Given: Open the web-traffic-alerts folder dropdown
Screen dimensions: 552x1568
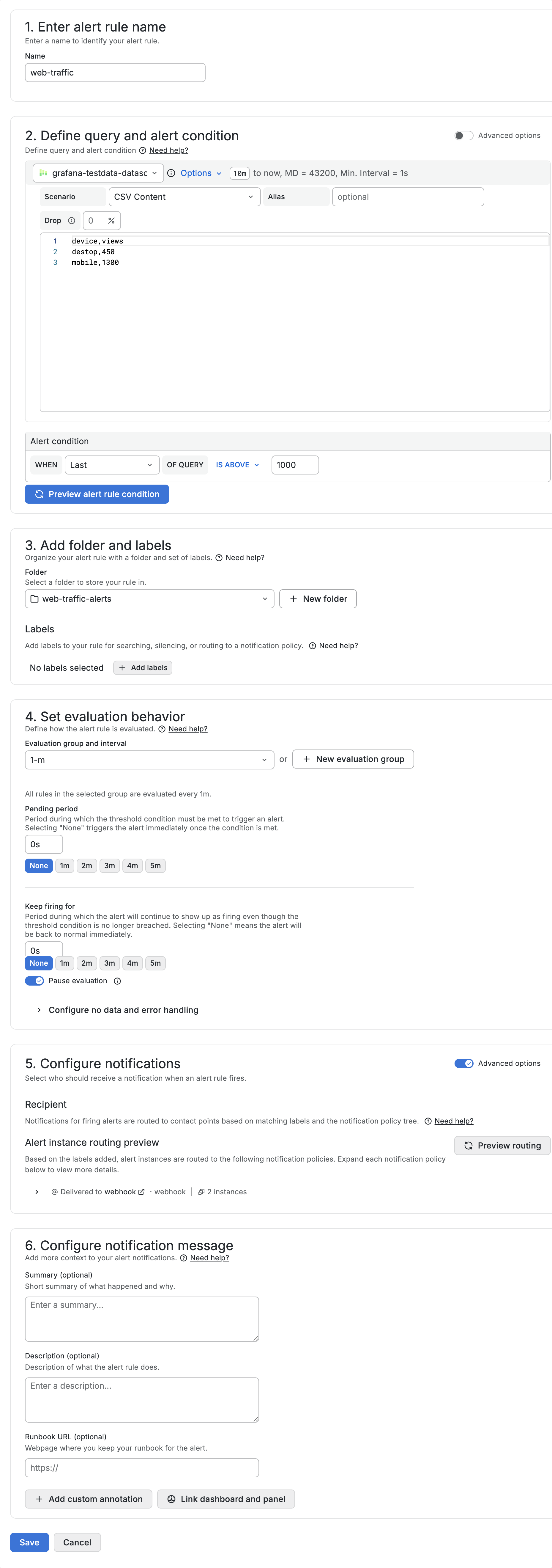Looking at the screenshot, I should 149,599.
